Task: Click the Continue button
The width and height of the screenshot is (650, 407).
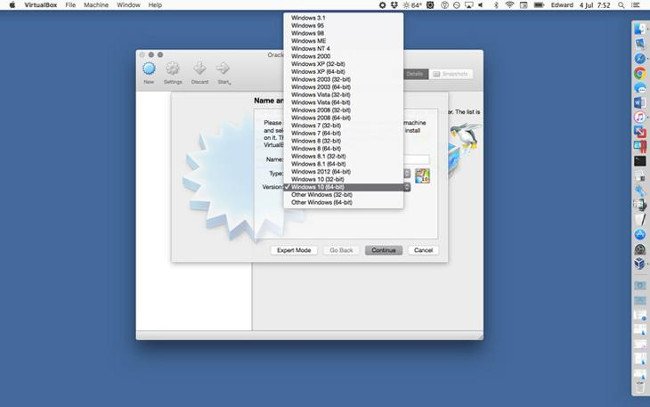Action: 383,250
